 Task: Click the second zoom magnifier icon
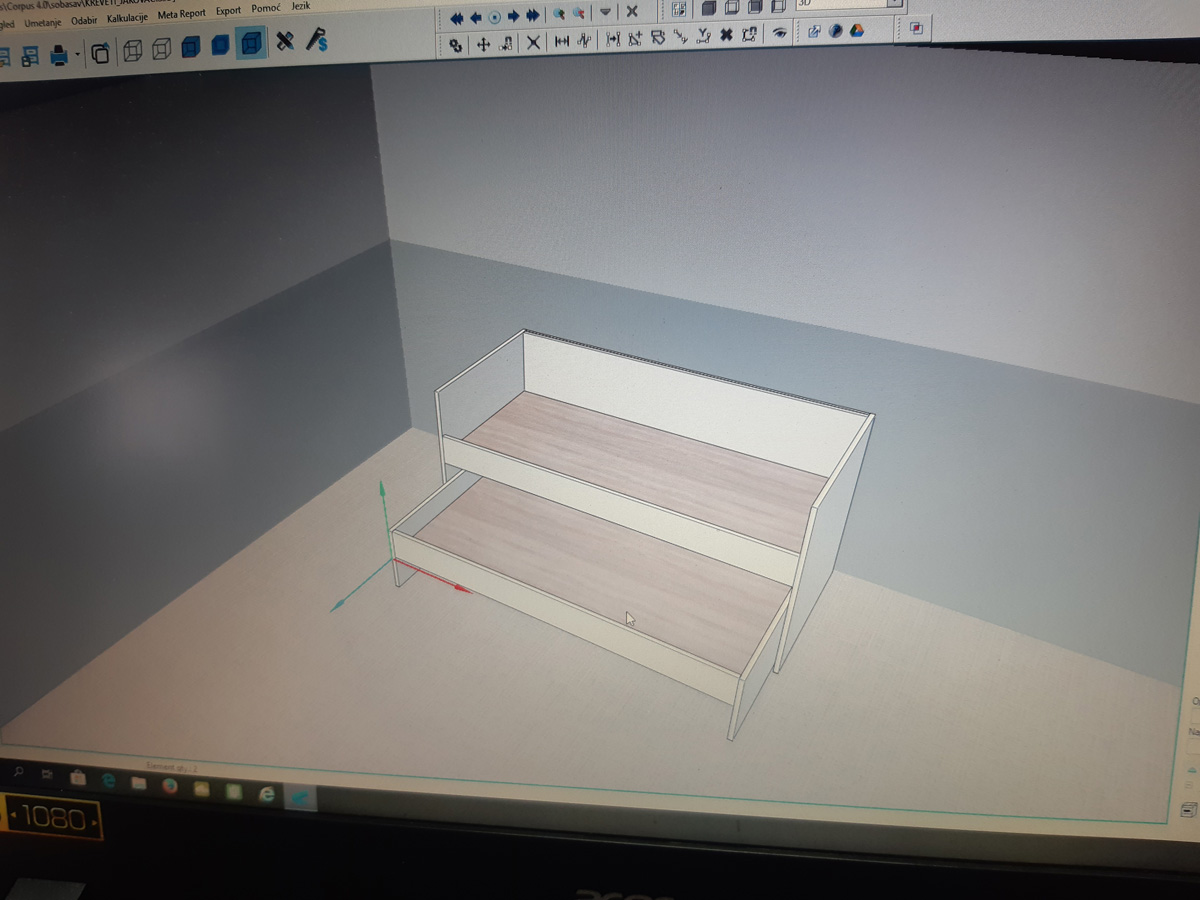pos(578,15)
